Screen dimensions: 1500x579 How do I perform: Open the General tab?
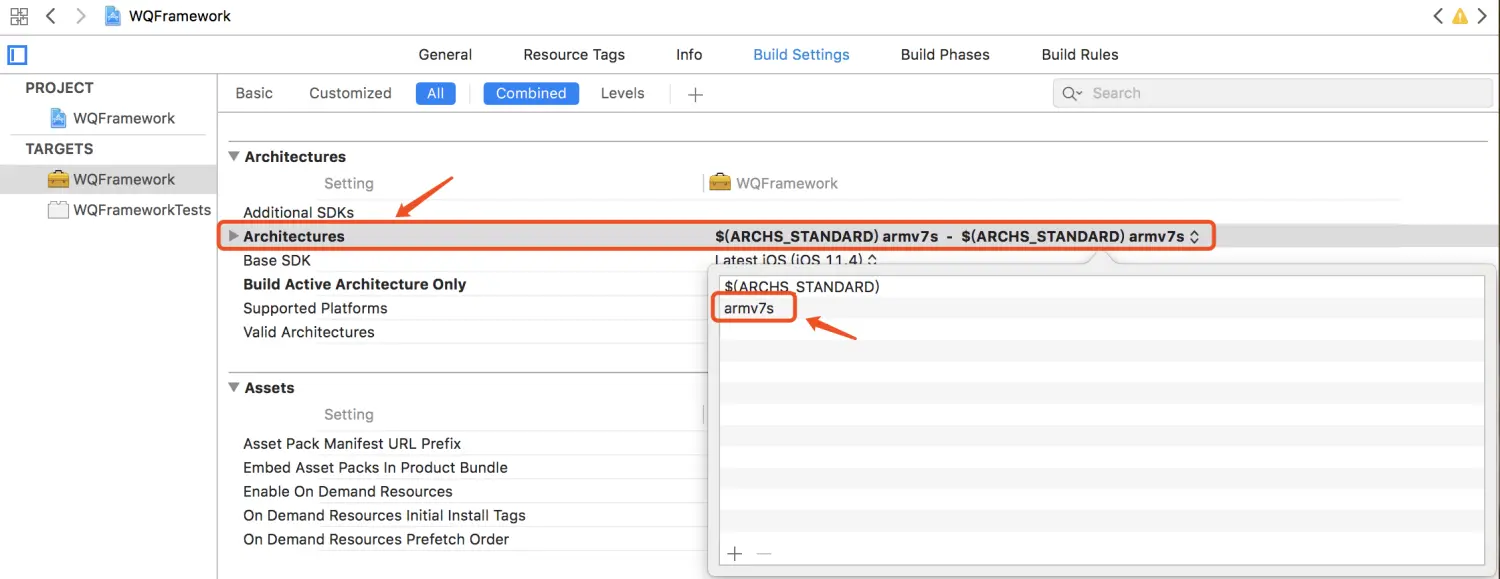(445, 55)
